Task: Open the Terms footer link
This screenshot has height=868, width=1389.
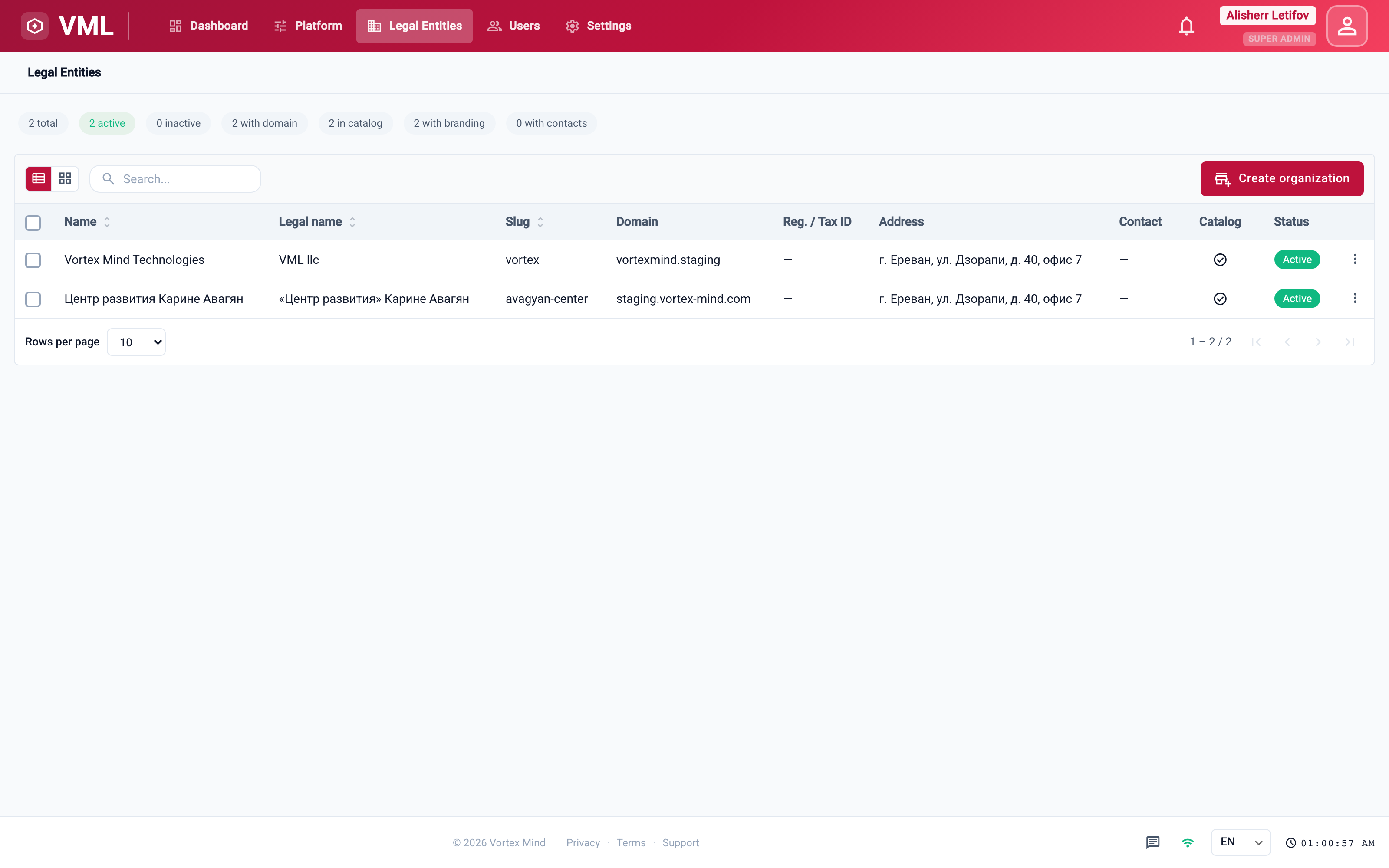Action: point(631,843)
